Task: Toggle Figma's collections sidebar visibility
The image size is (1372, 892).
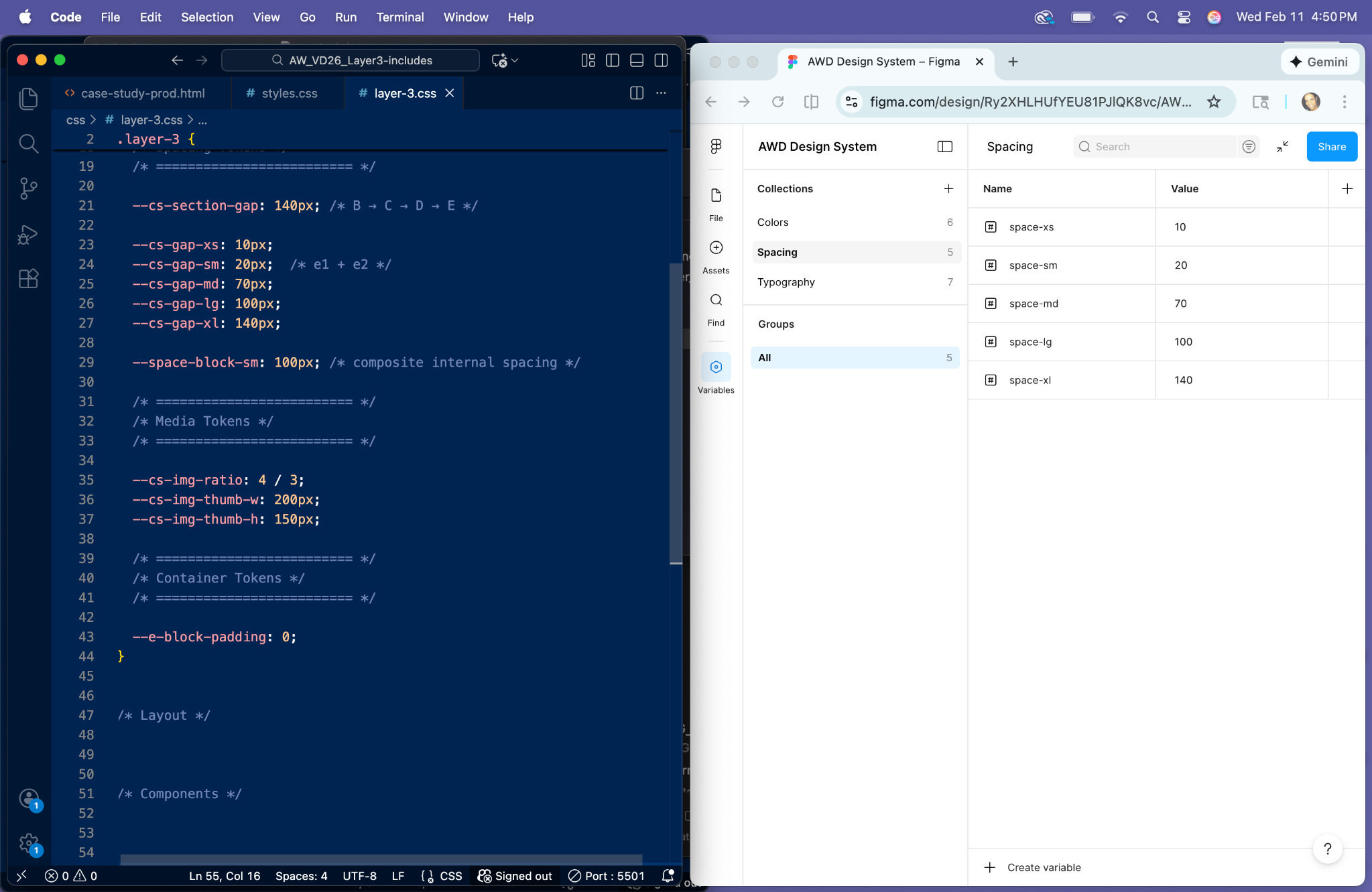Action: (945, 146)
